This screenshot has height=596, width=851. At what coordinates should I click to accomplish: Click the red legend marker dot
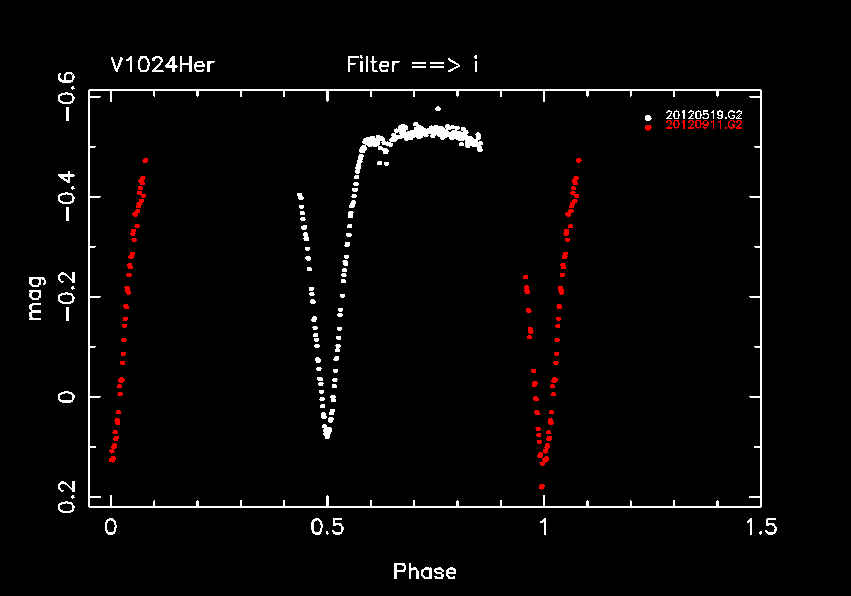coord(649,127)
